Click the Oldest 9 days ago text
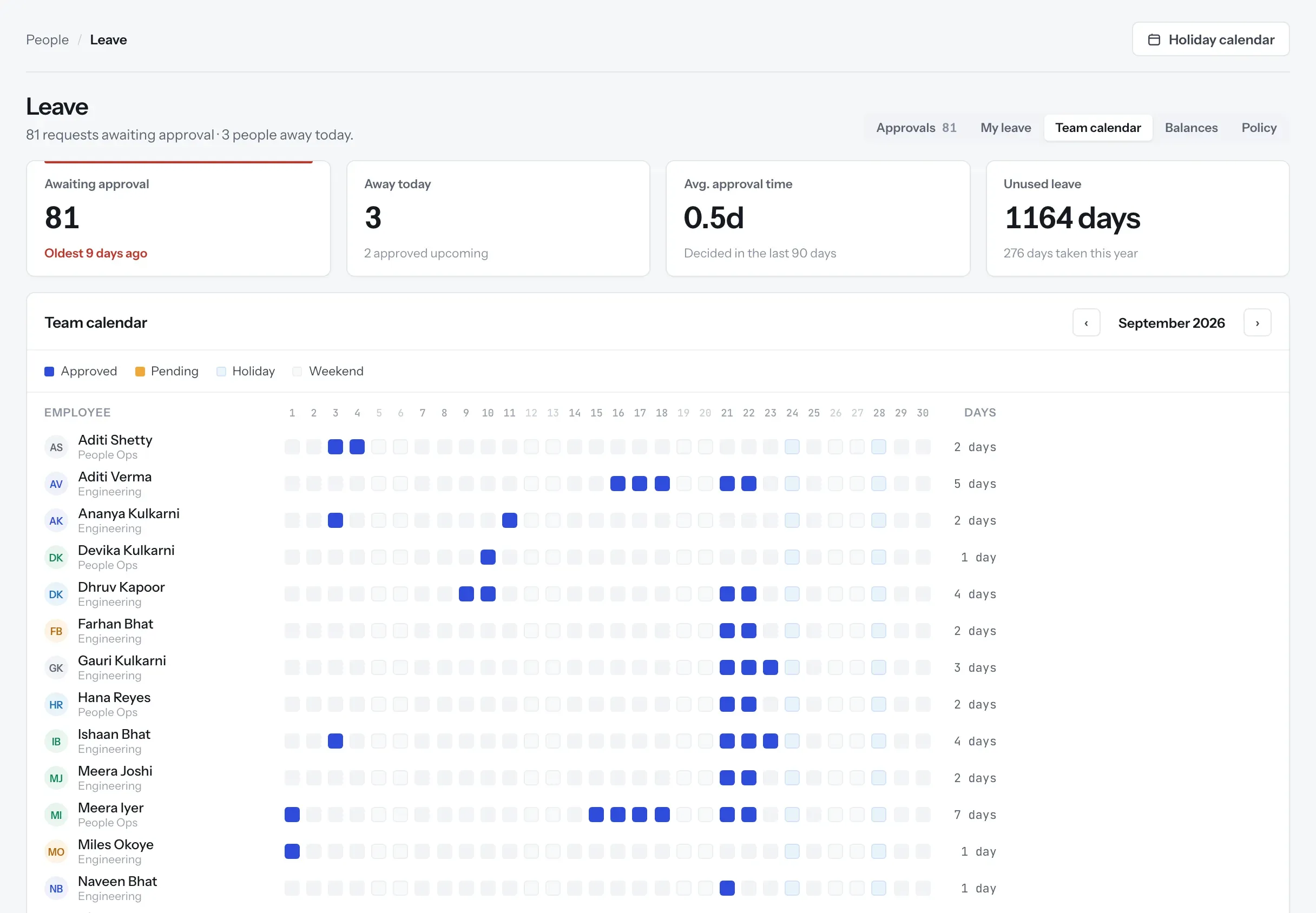The width and height of the screenshot is (1316, 913). coord(96,253)
